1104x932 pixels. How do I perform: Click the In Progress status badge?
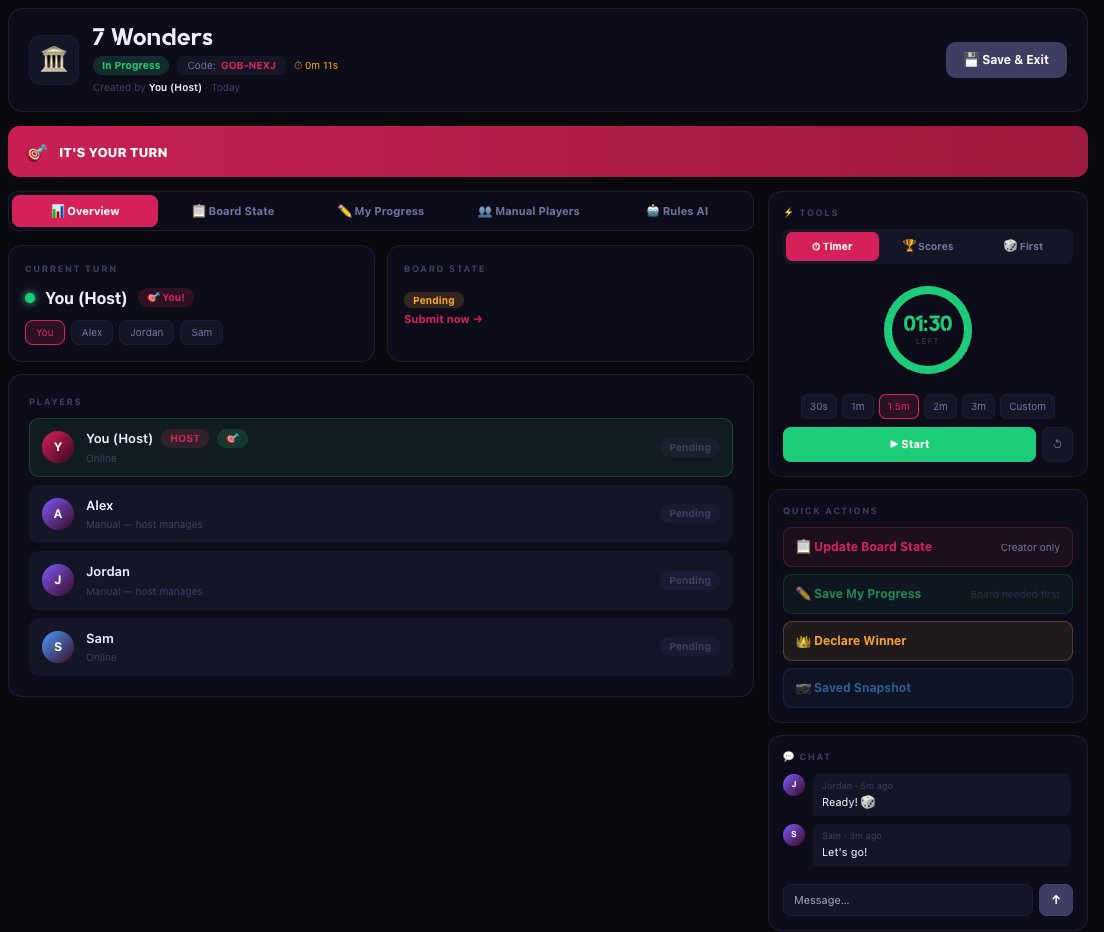pyautogui.click(x=131, y=65)
